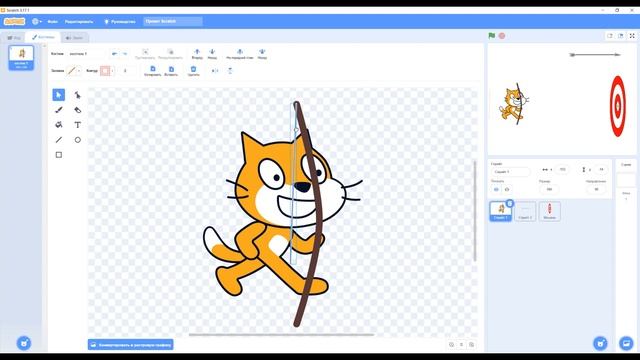Delete the selected shape
Image resolution: width=640 pixels, height=360 pixels.
[193, 71]
